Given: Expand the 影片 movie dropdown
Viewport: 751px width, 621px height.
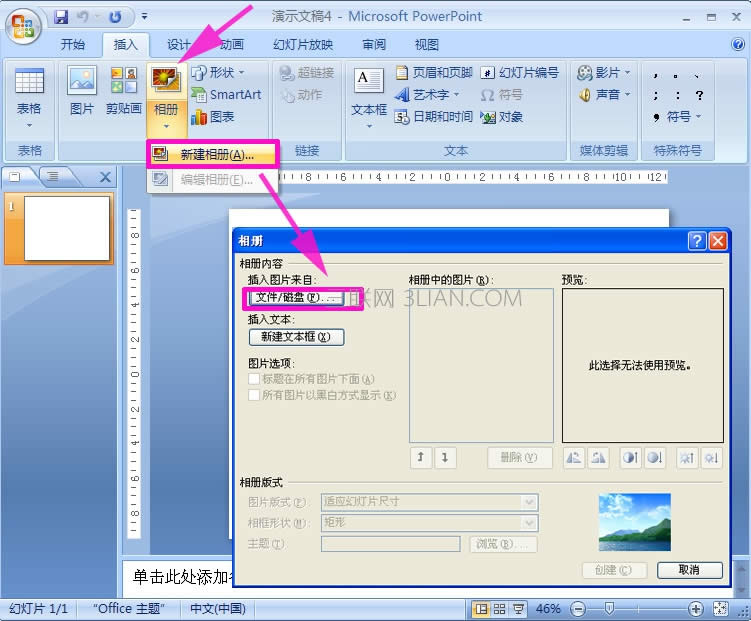Looking at the screenshot, I should tap(627, 73).
